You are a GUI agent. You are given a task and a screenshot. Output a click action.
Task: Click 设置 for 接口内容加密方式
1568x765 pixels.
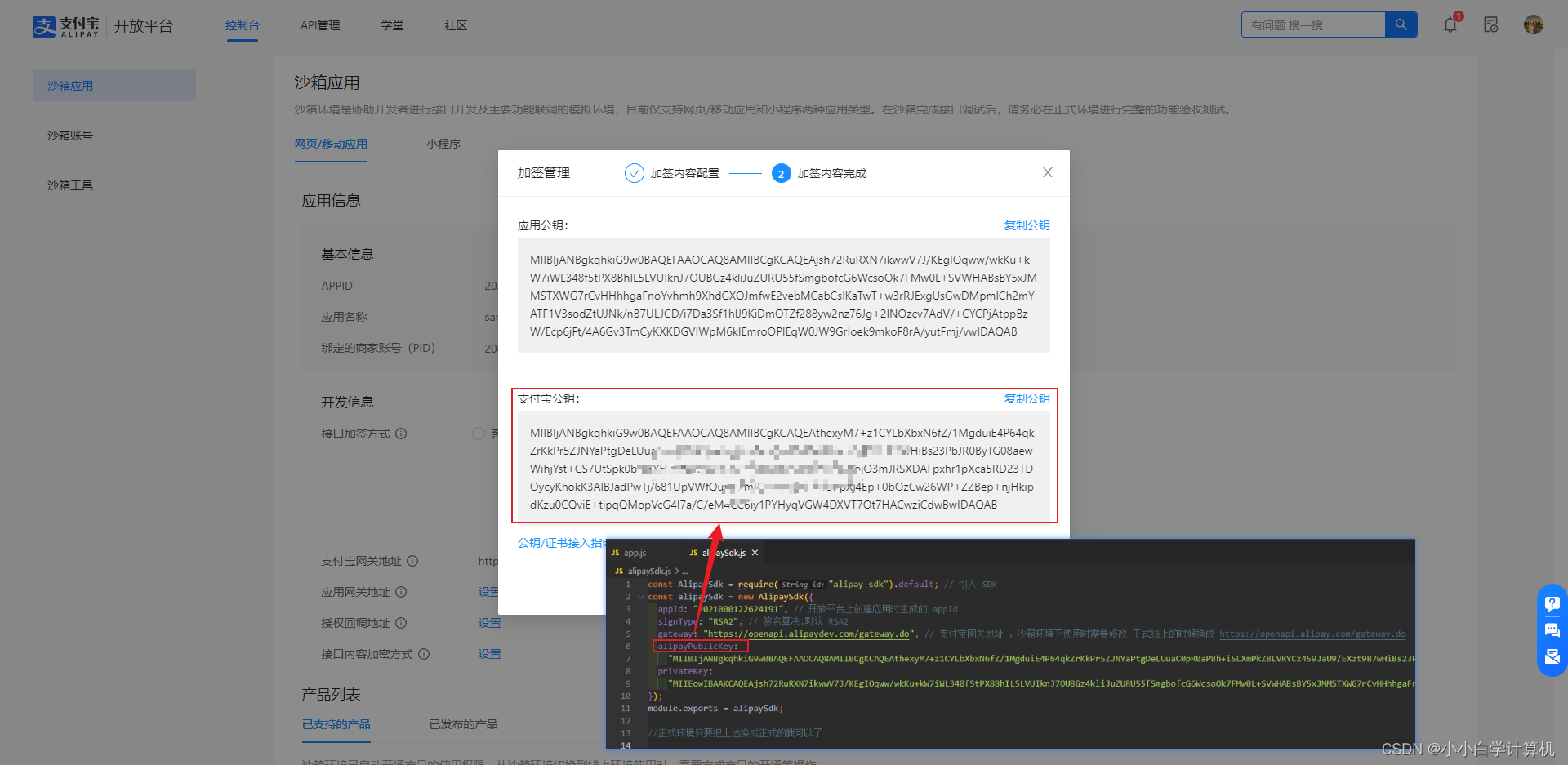pyautogui.click(x=490, y=654)
